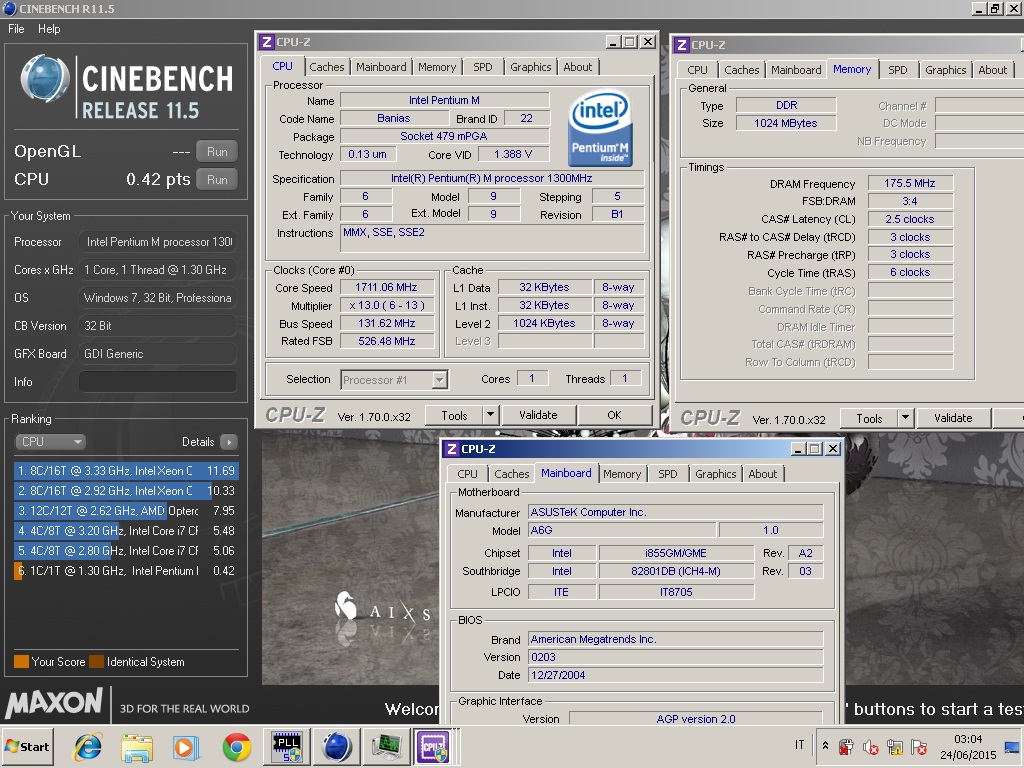This screenshot has height=768, width=1024.
Task: Click the CPU-Z Mainboard window title icon
Action: coord(451,449)
